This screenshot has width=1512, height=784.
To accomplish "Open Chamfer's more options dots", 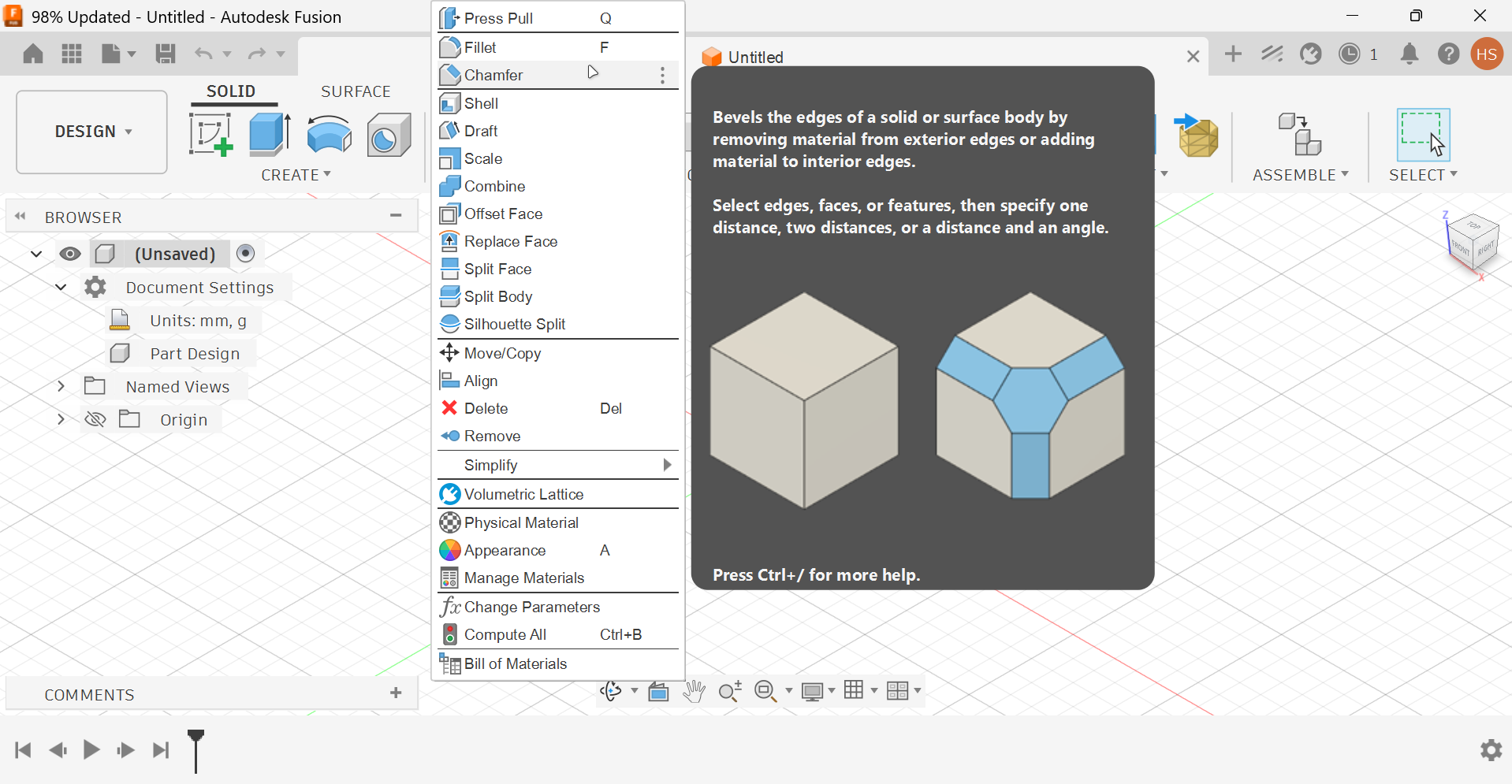I will point(662,75).
